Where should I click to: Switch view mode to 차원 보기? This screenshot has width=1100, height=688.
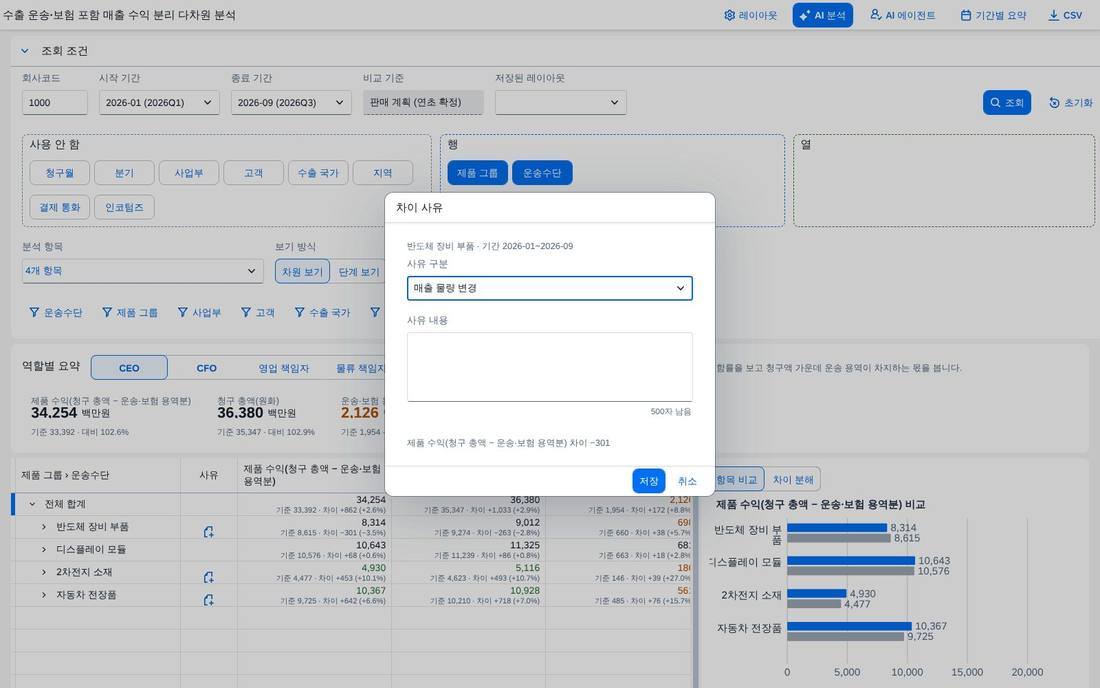coord(302,271)
